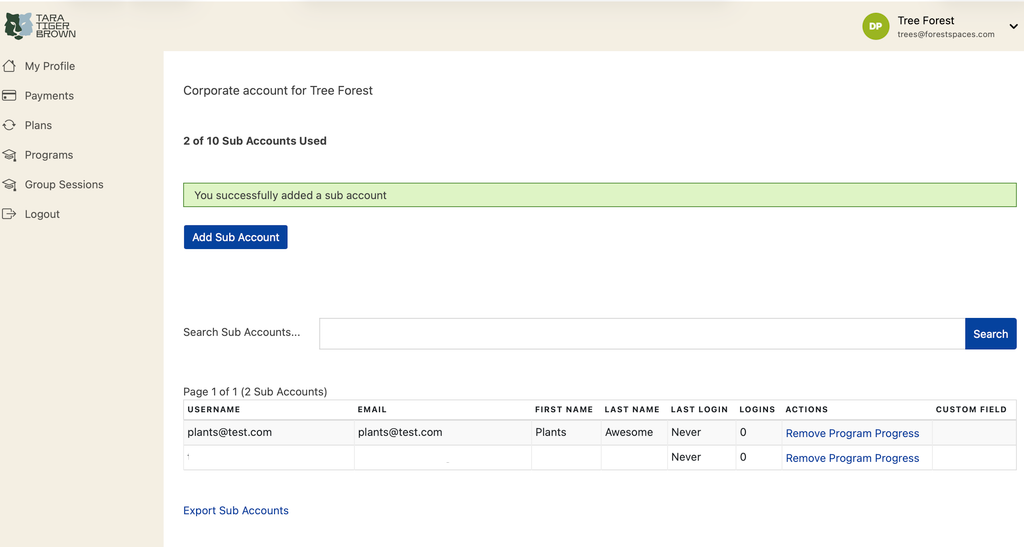Click the Actions column header

807,409
